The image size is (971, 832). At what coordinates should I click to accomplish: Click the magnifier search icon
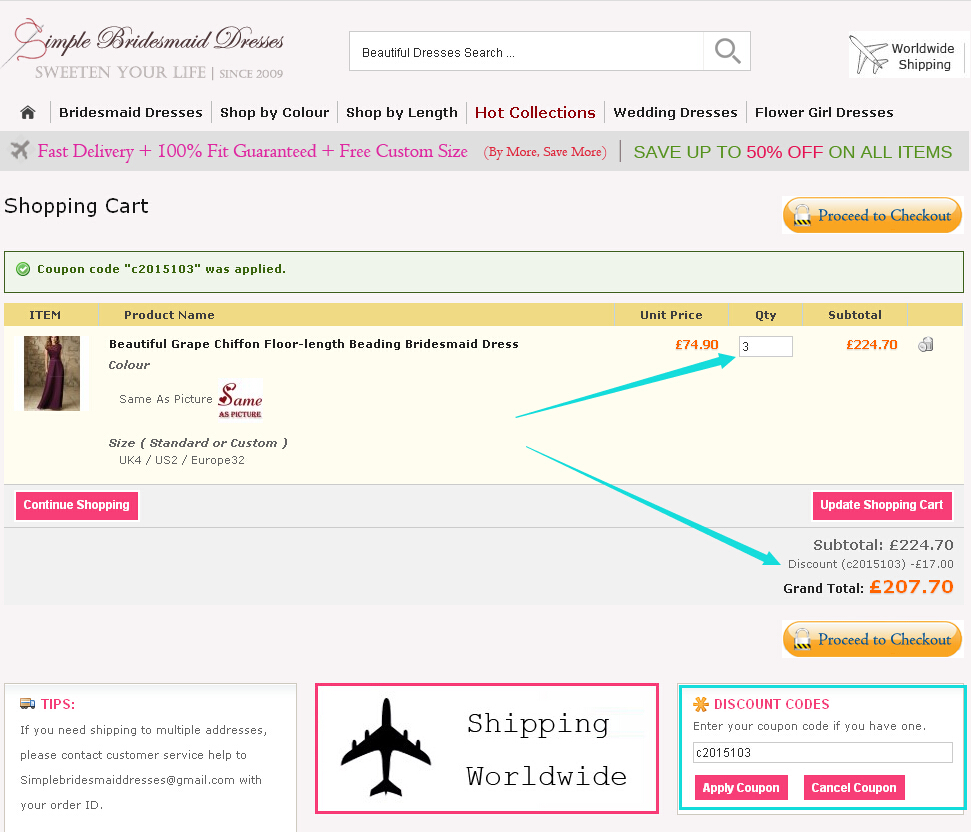(x=727, y=51)
